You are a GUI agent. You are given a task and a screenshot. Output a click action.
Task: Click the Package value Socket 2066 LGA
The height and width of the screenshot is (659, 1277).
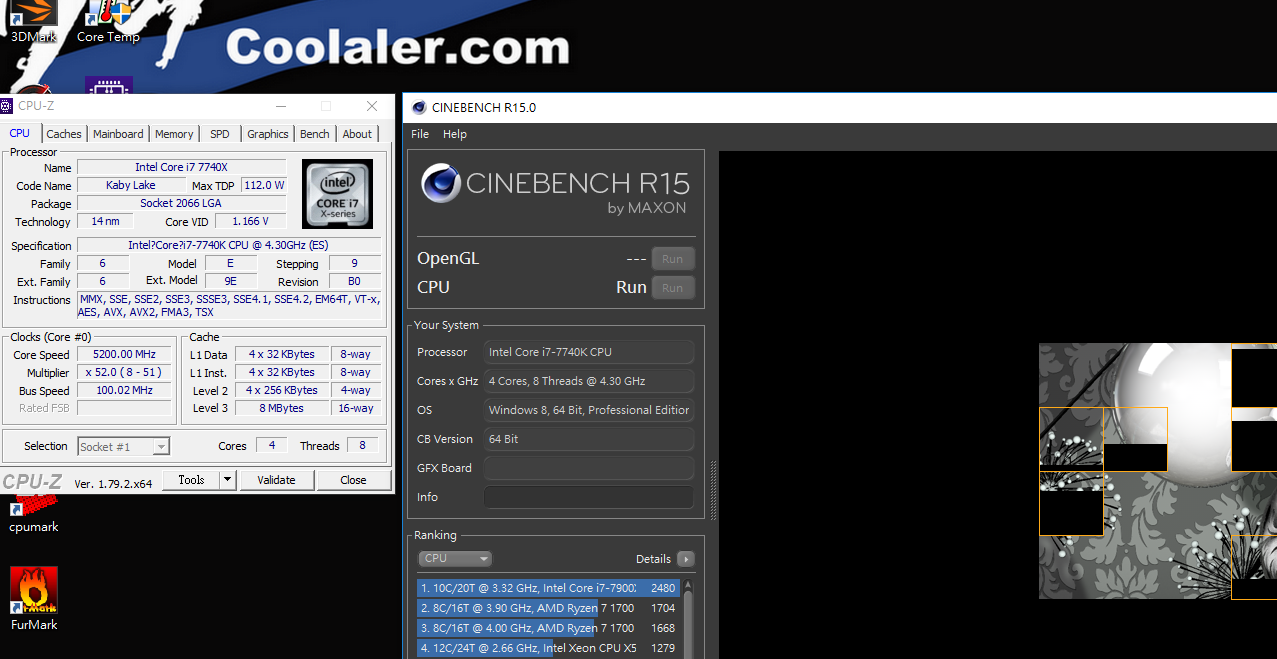pyautogui.click(x=182, y=203)
